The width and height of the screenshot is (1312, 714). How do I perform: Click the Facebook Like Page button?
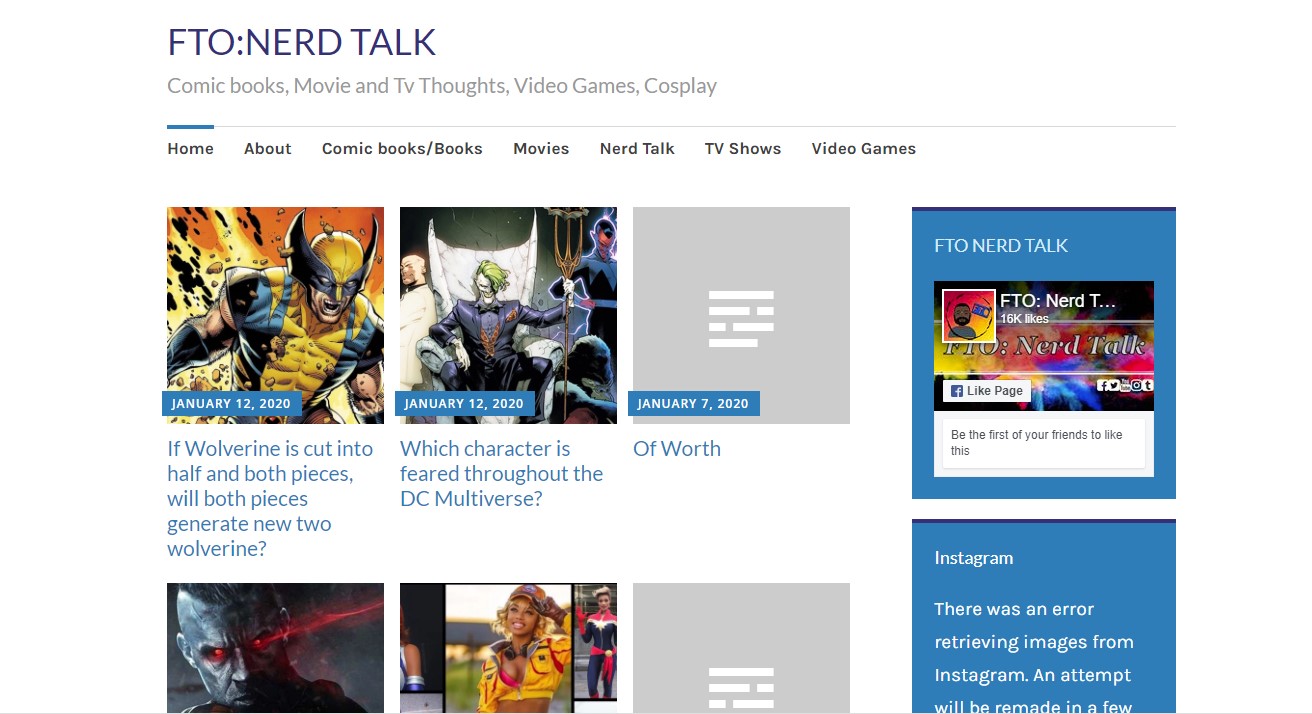986,391
